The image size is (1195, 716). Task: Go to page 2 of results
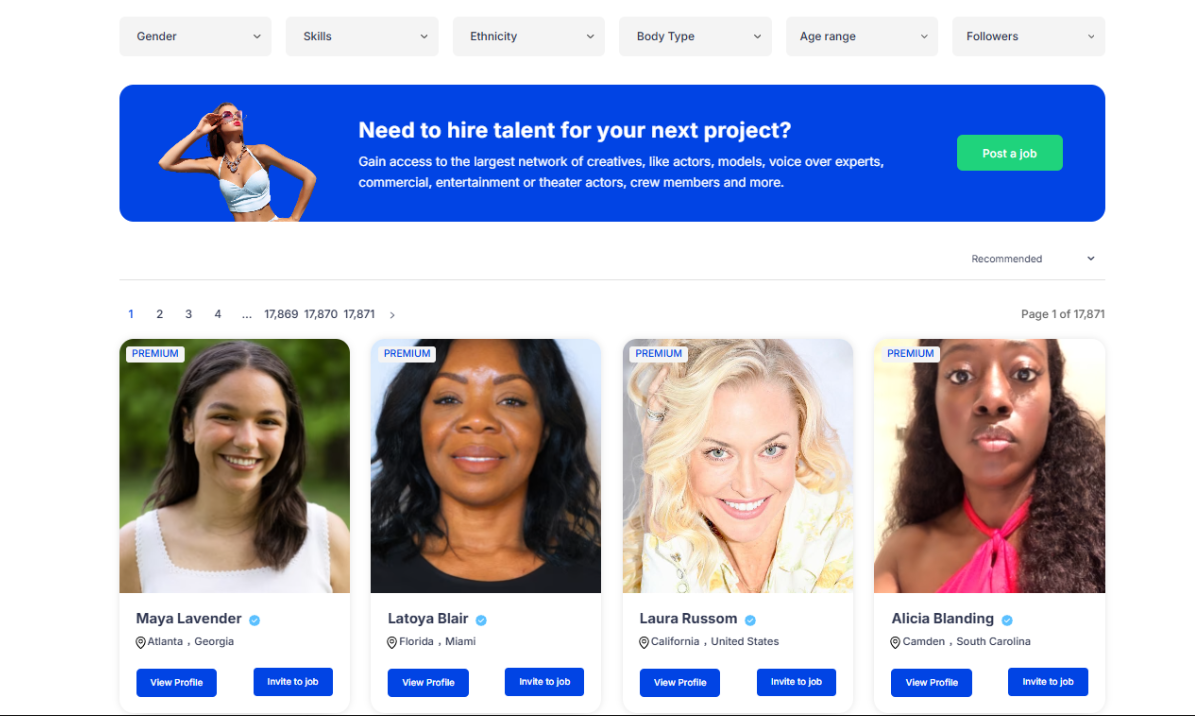coord(159,314)
